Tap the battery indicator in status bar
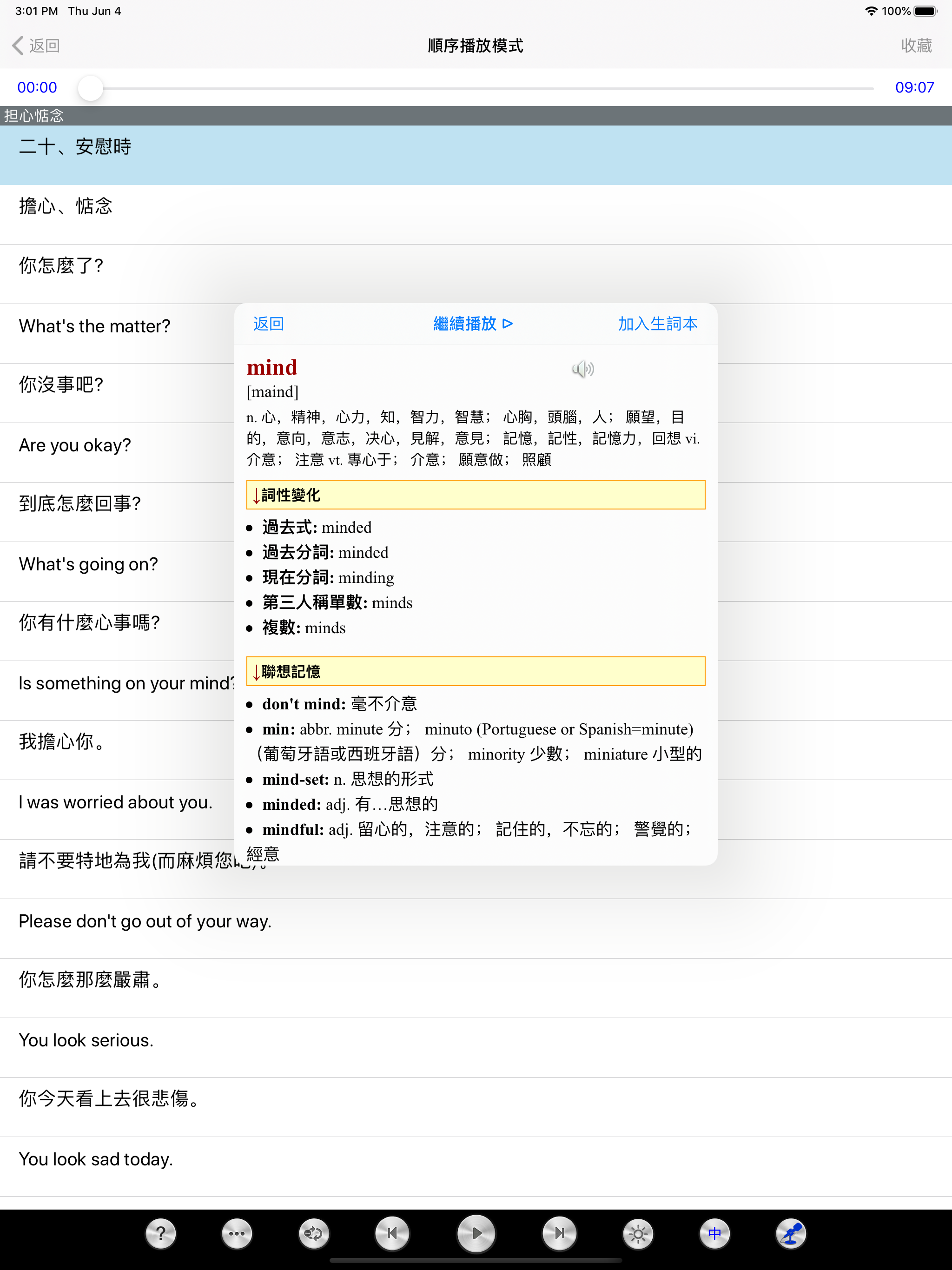 [925, 11]
